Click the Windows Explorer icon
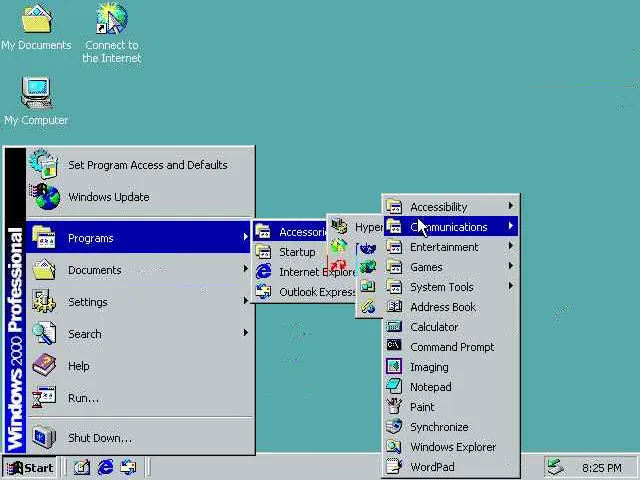The image size is (640, 480). 394,447
